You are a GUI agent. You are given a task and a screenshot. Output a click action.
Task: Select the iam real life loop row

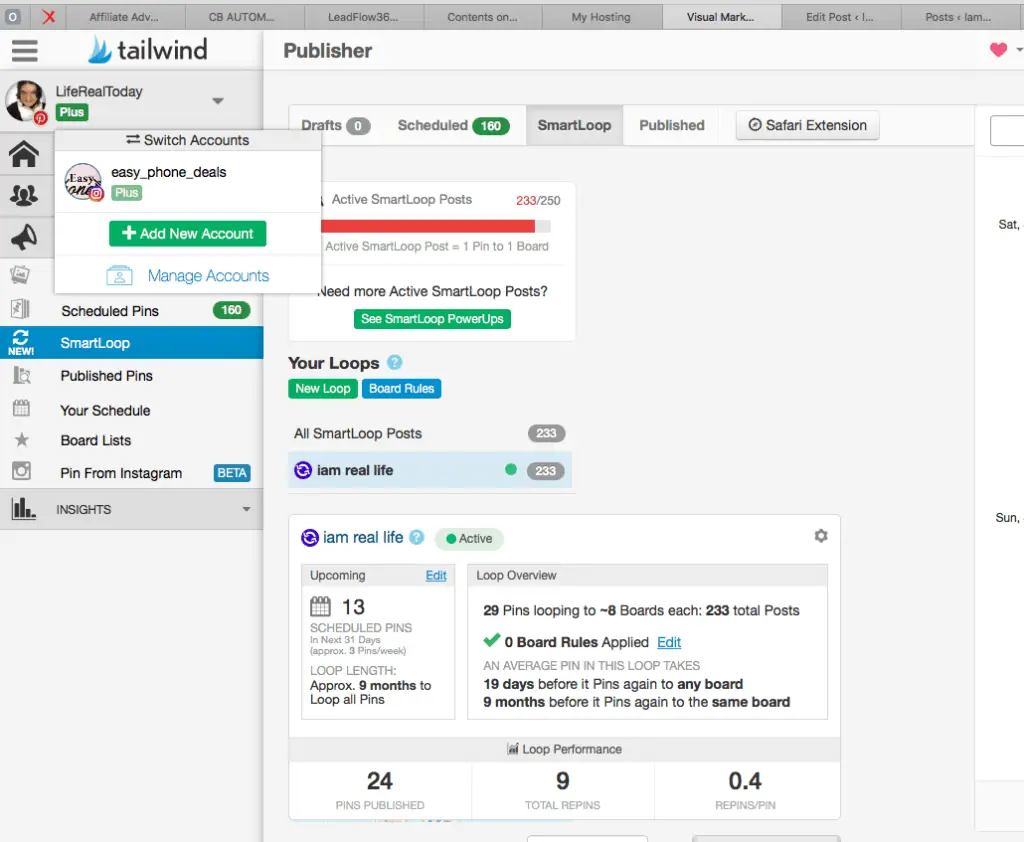(x=430, y=470)
